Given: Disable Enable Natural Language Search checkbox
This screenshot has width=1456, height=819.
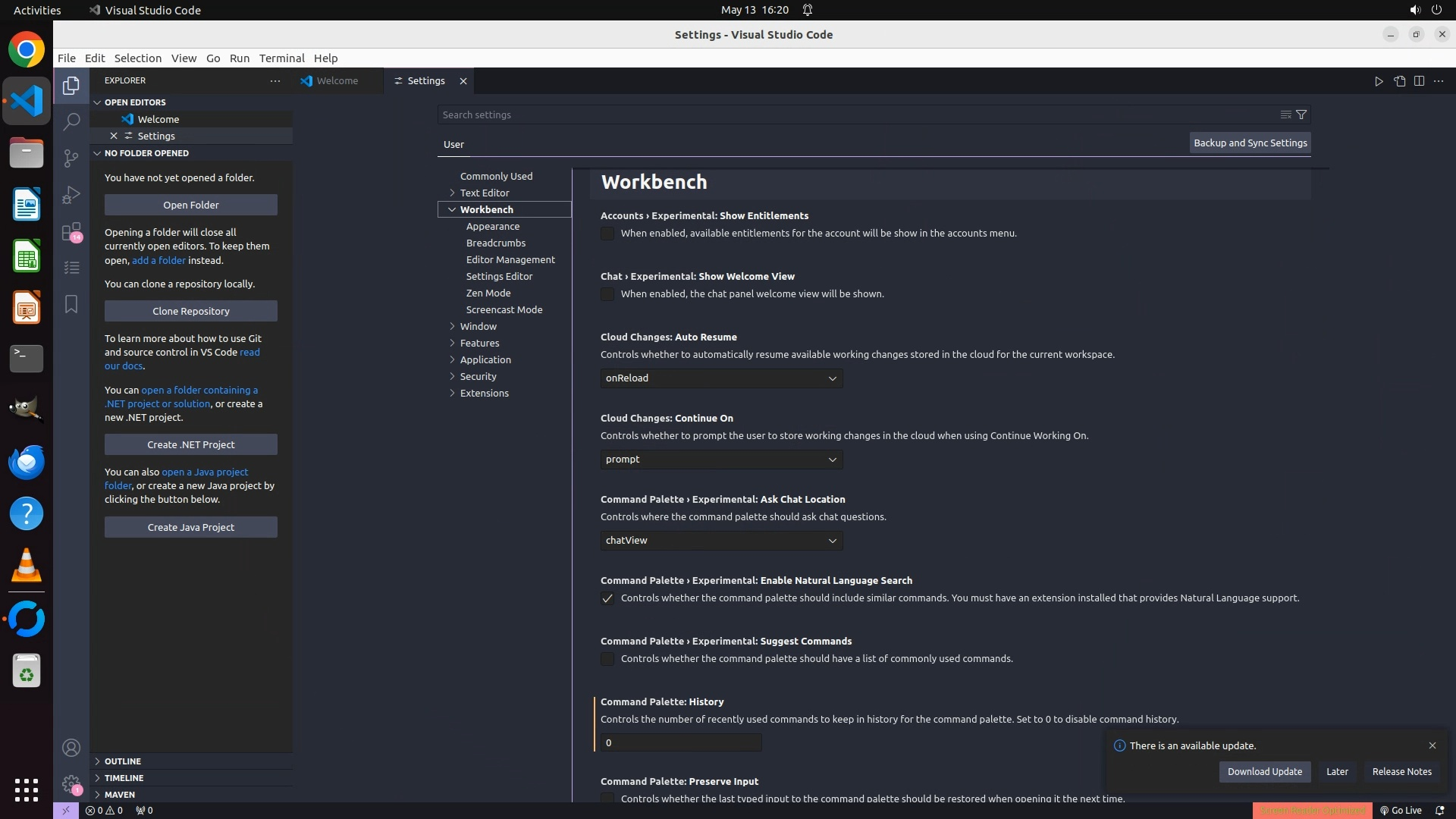Looking at the screenshot, I should (607, 598).
